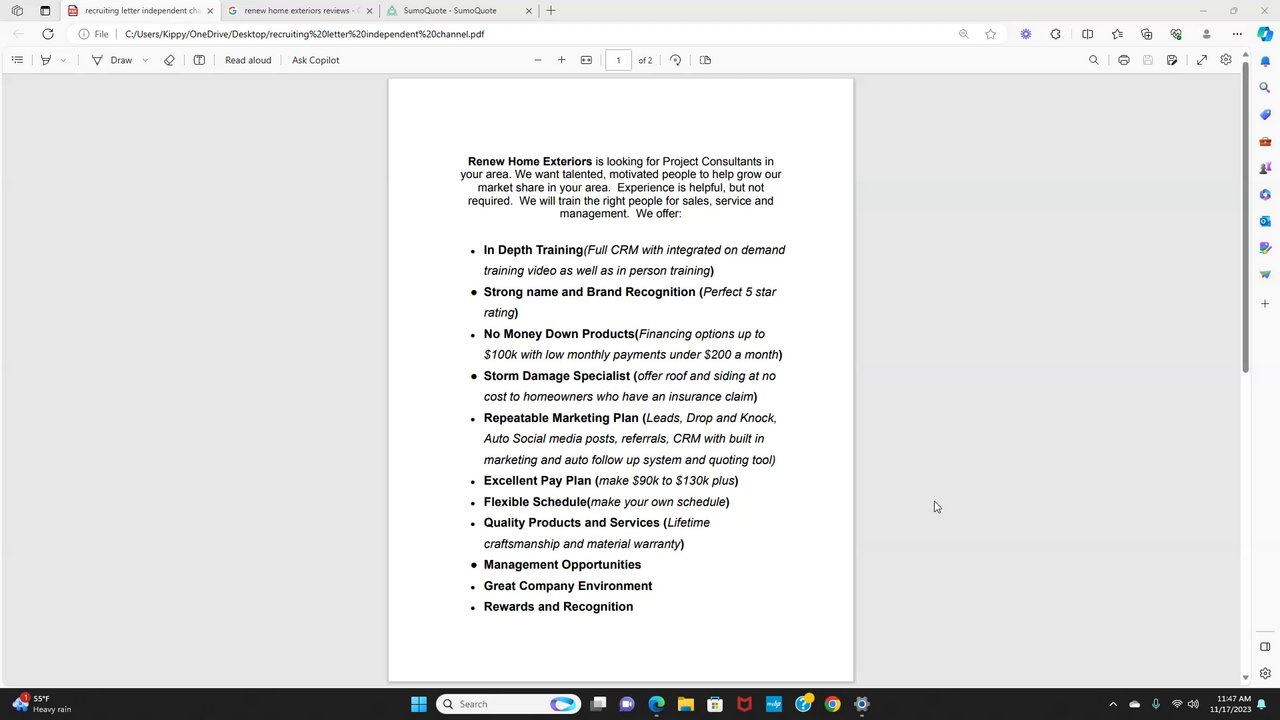
Task: Open browser Extensions puzzle icon
Action: tap(1055, 34)
